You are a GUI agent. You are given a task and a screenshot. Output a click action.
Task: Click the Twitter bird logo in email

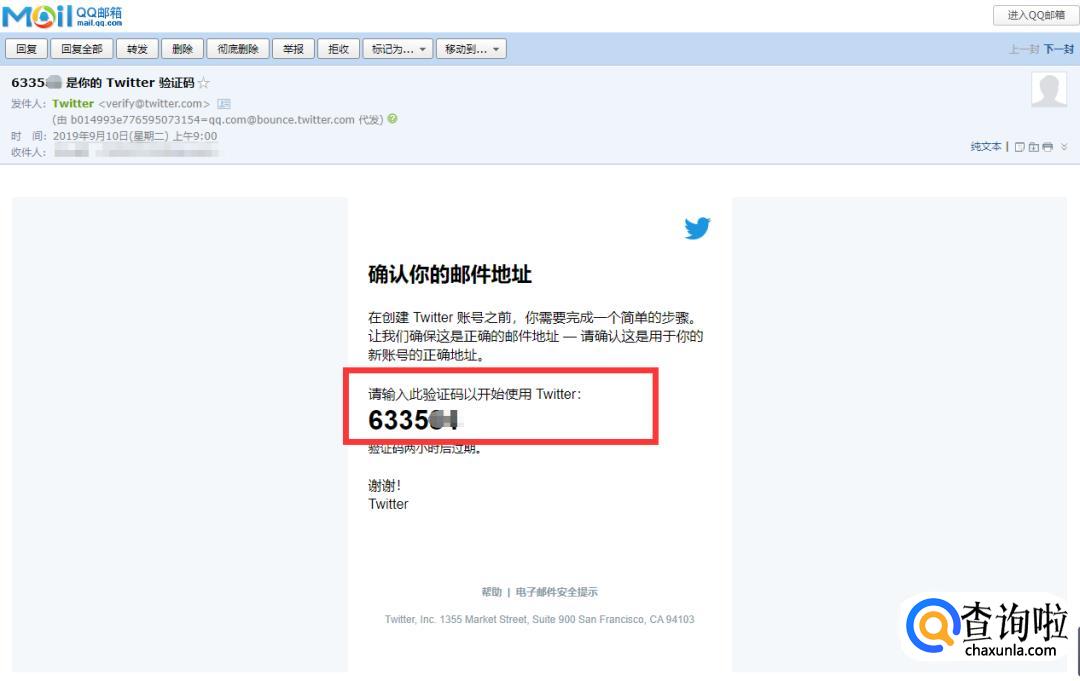point(697,228)
